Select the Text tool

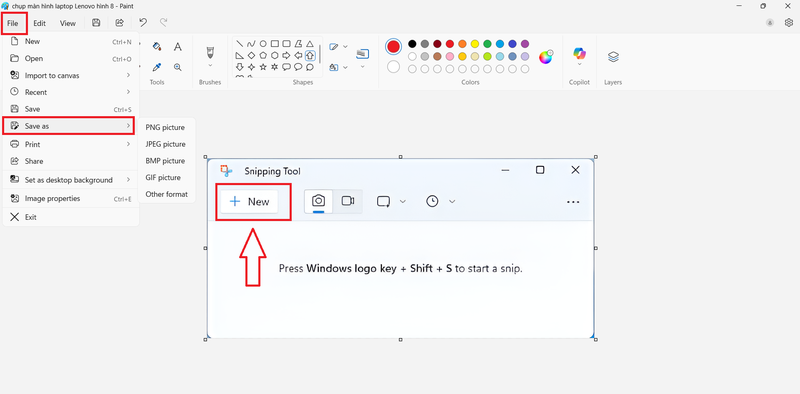click(x=178, y=47)
